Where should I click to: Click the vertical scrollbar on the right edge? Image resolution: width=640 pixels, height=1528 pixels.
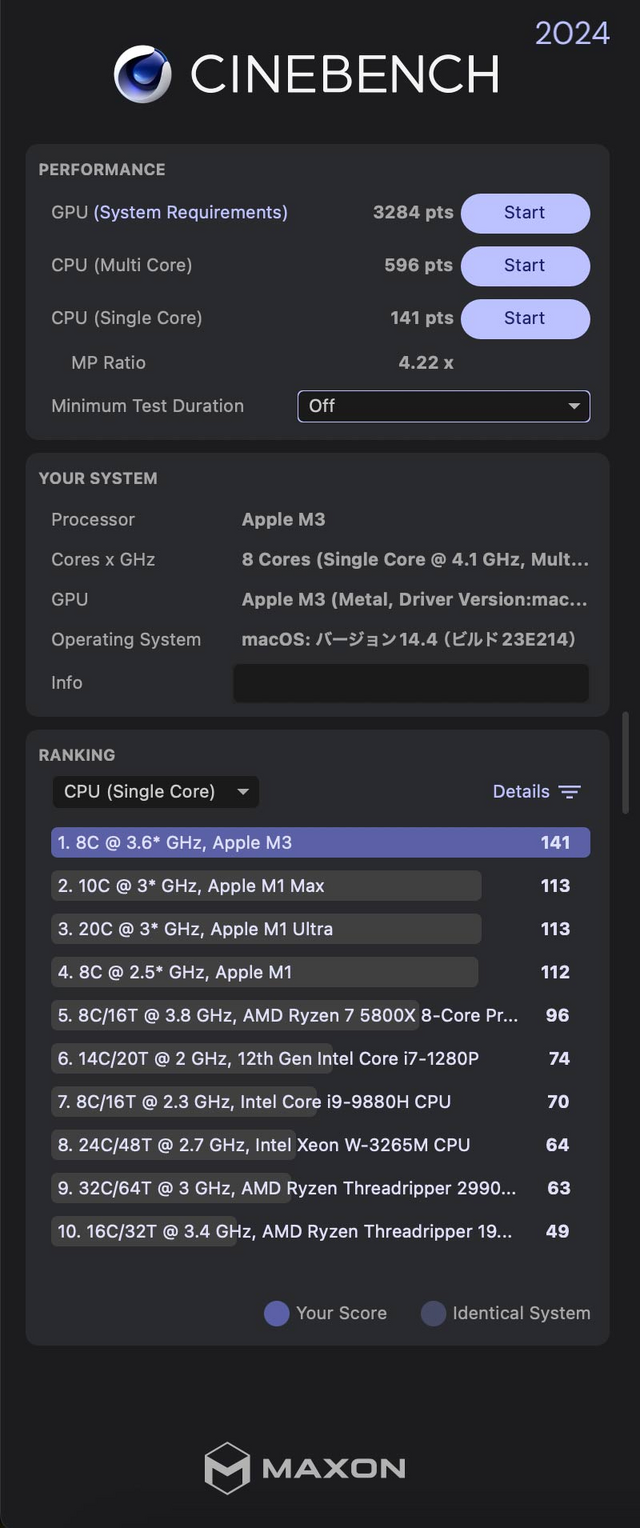626,761
